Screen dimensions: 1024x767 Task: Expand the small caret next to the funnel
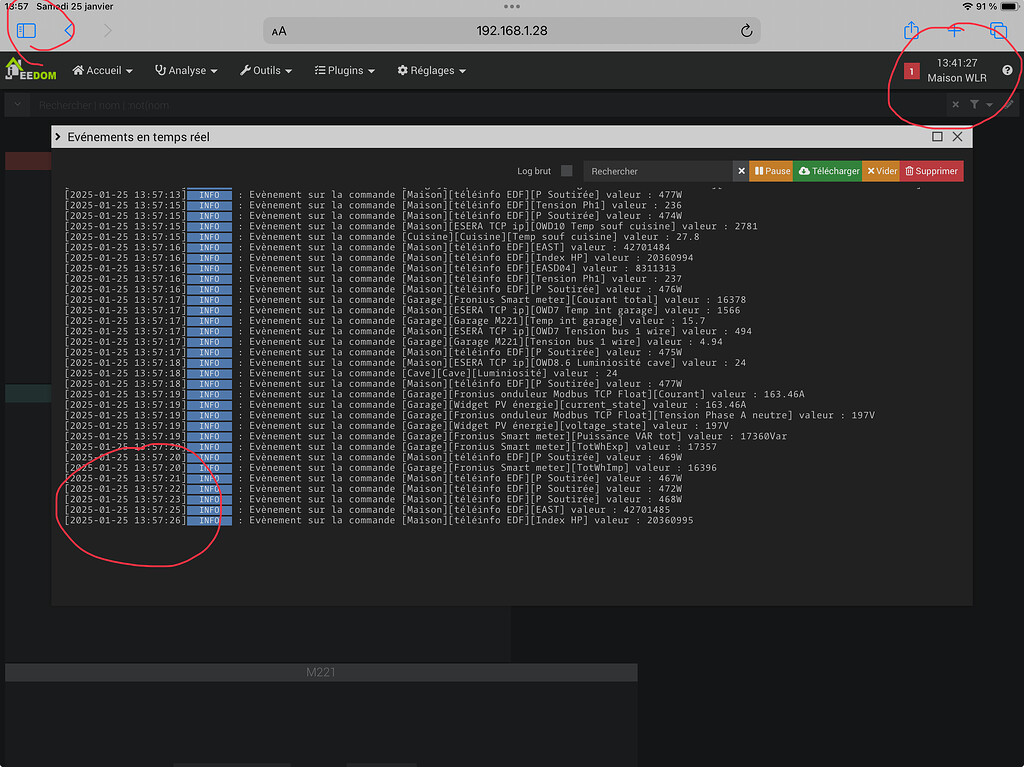[989, 104]
